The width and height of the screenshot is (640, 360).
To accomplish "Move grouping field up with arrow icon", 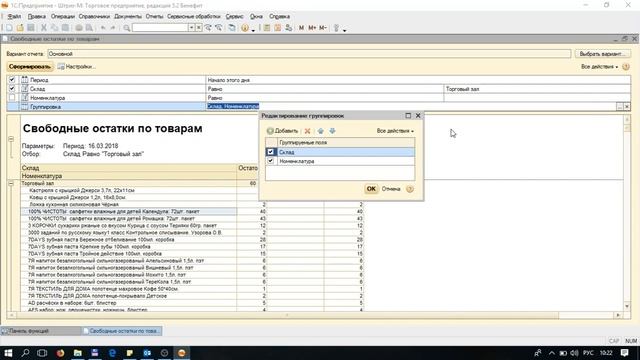I will click(x=320, y=131).
